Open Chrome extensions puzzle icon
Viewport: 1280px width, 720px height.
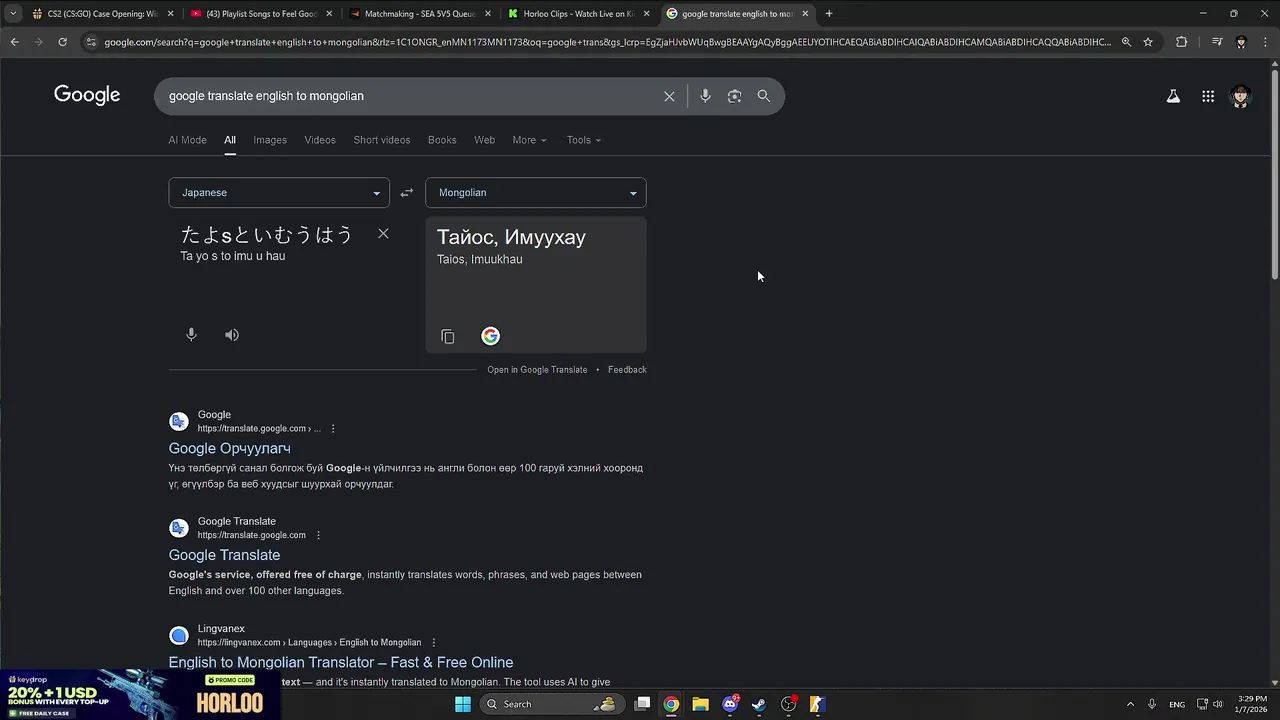(x=1181, y=42)
